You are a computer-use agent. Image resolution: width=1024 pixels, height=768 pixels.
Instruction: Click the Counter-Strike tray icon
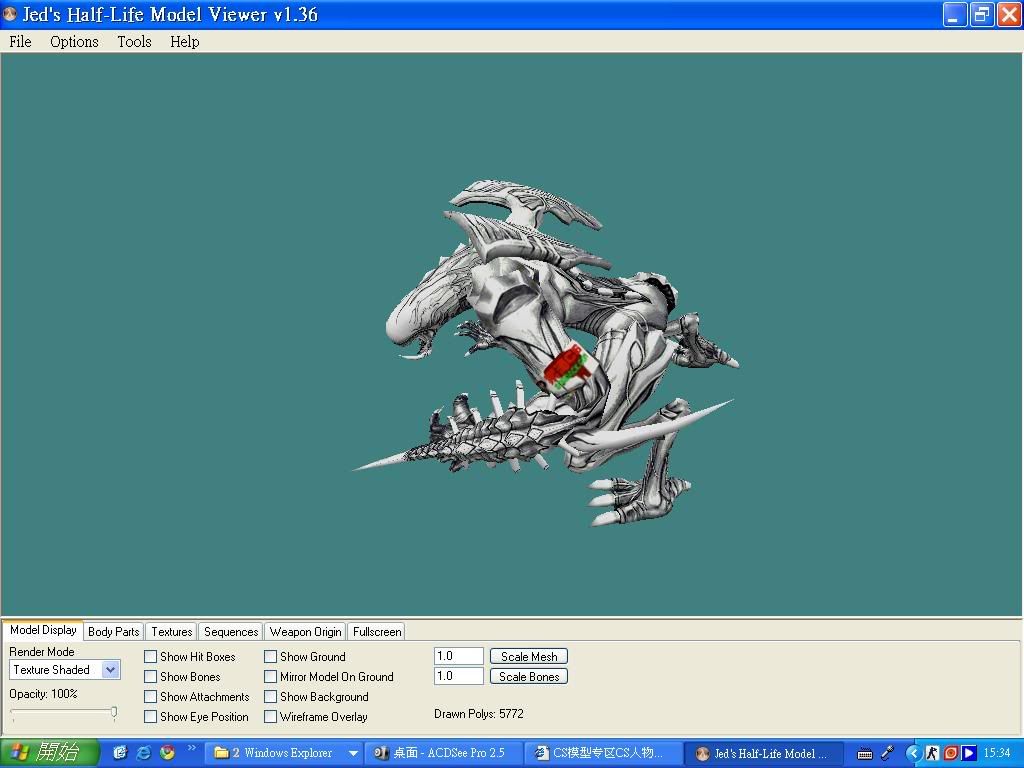pyautogui.click(x=932, y=753)
